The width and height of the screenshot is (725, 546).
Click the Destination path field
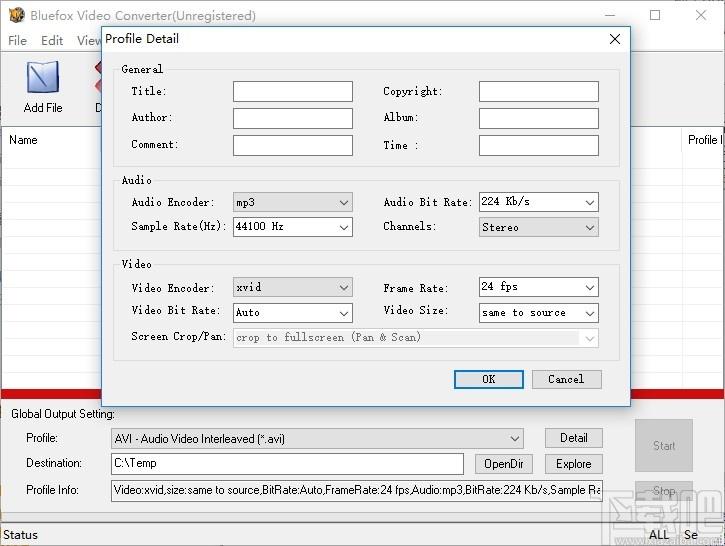pyautogui.click(x=287, y=464)
